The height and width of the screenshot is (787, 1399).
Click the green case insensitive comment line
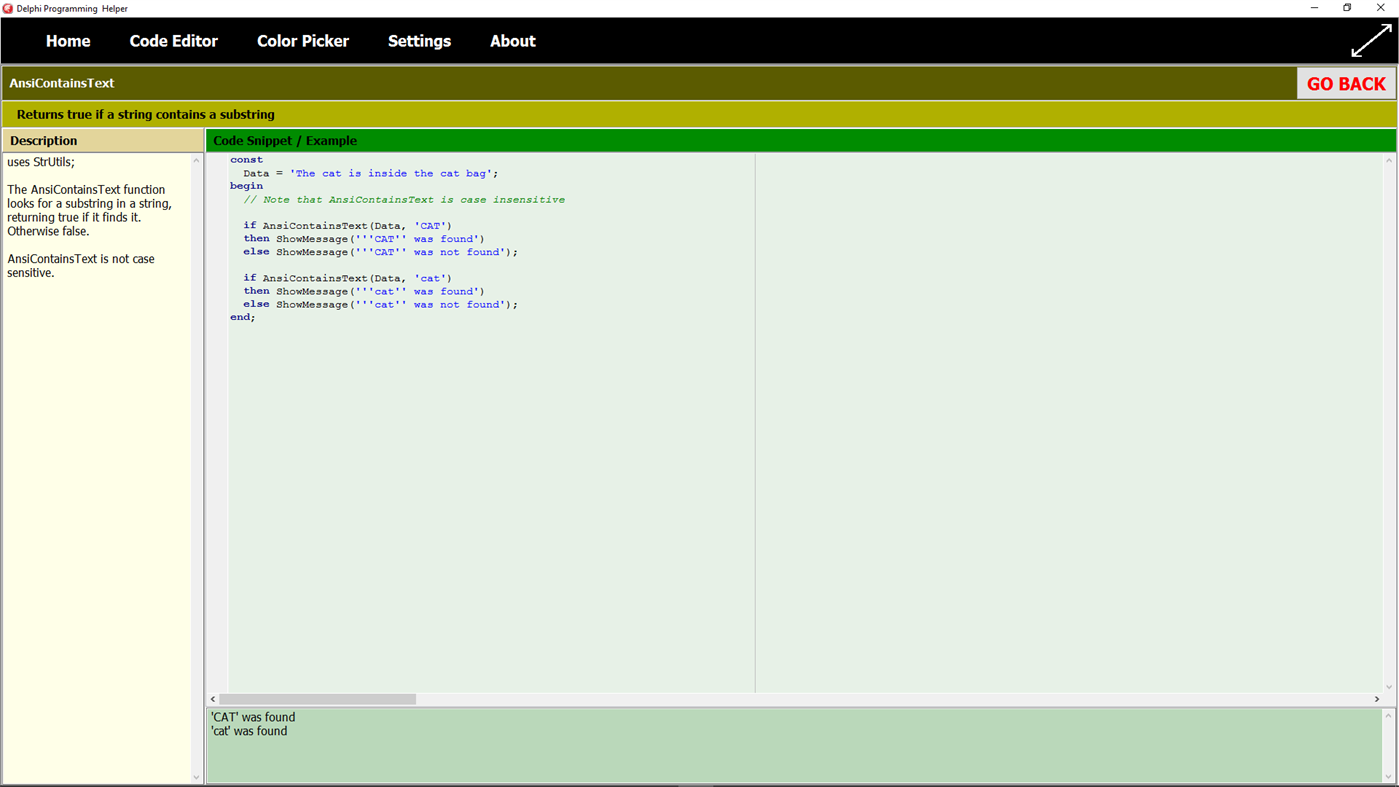tap(404, 200)
